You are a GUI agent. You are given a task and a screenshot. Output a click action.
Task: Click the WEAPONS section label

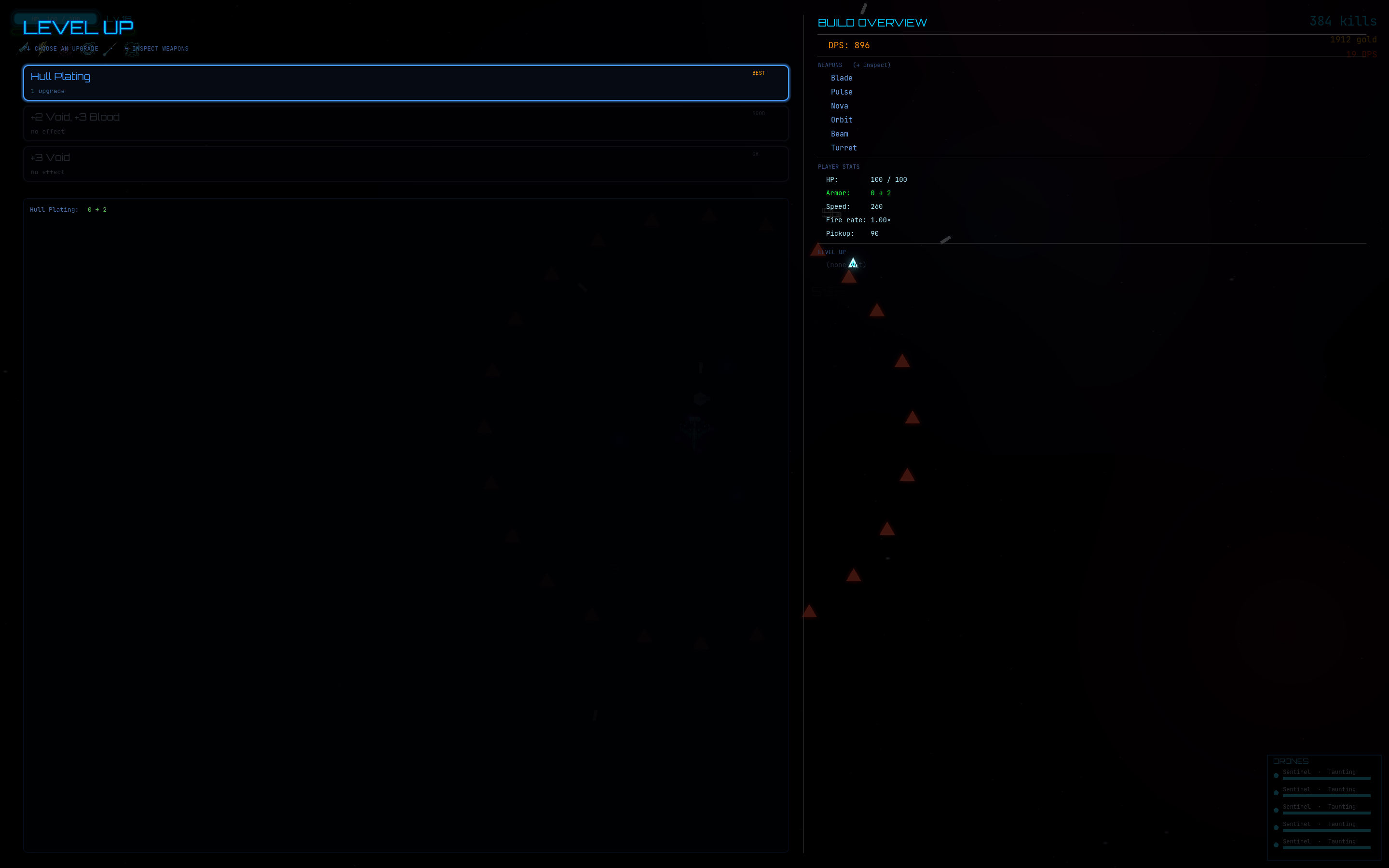pyautogui.click(x=830, y=65)
